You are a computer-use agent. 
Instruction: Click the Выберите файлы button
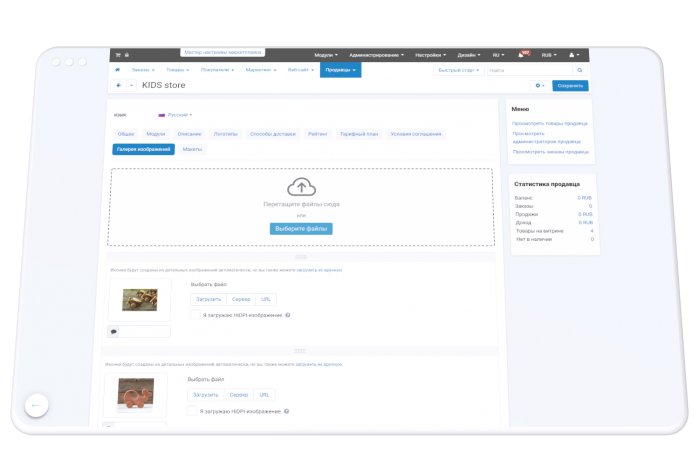[301, 229]
